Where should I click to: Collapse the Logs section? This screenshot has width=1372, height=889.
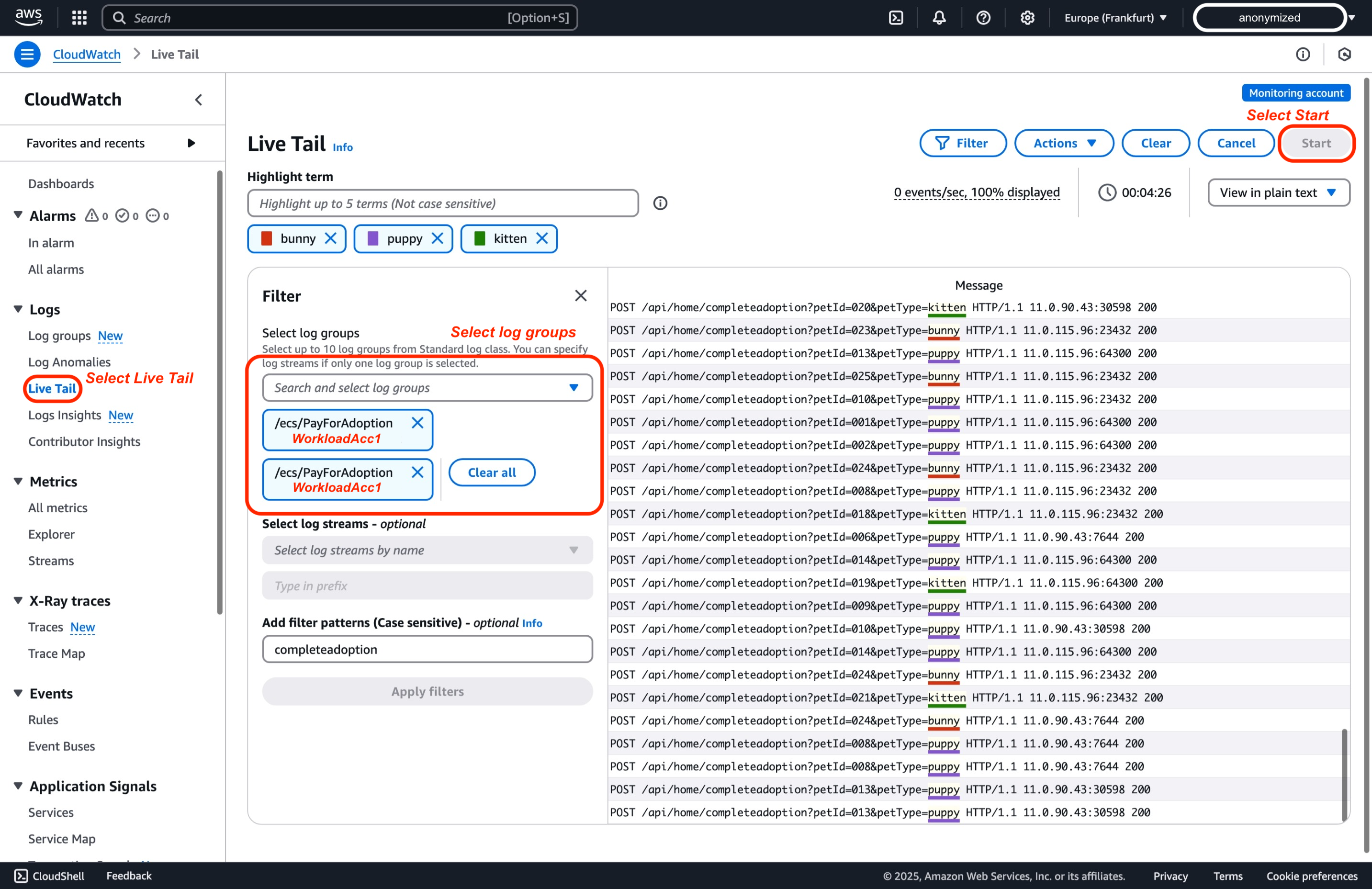(18, 310)
